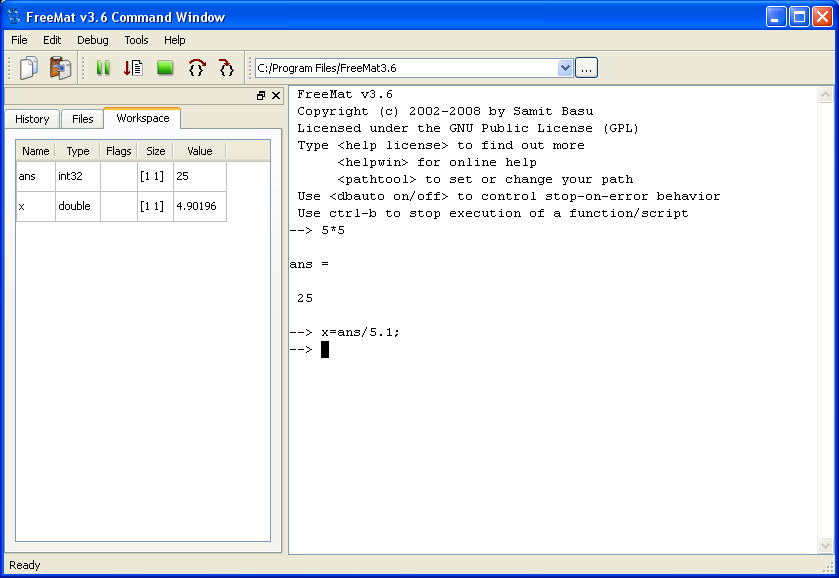The image size is (839, 578).
Task: Click the 'int32' type cell
Action: 78,176
